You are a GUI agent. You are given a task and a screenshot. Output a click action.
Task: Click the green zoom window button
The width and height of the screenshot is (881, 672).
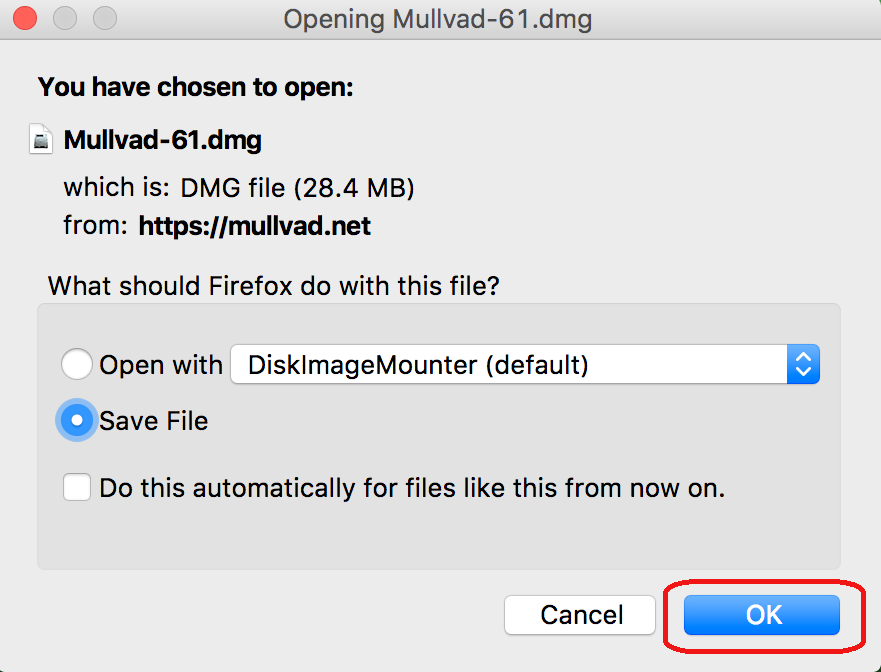104,18
